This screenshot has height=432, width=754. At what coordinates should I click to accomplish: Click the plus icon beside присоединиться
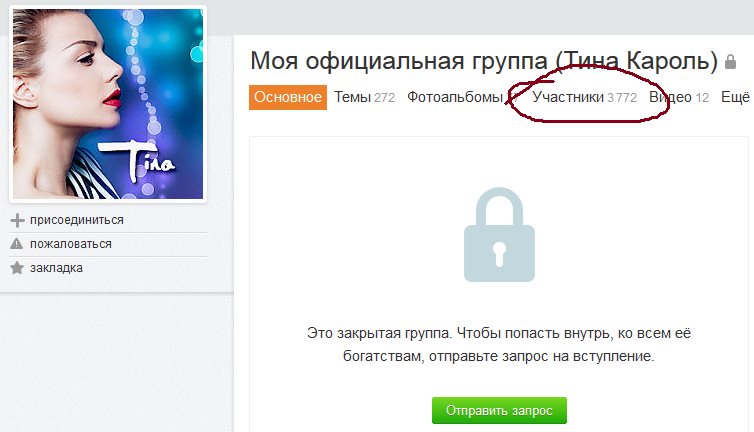click(17, 220)
